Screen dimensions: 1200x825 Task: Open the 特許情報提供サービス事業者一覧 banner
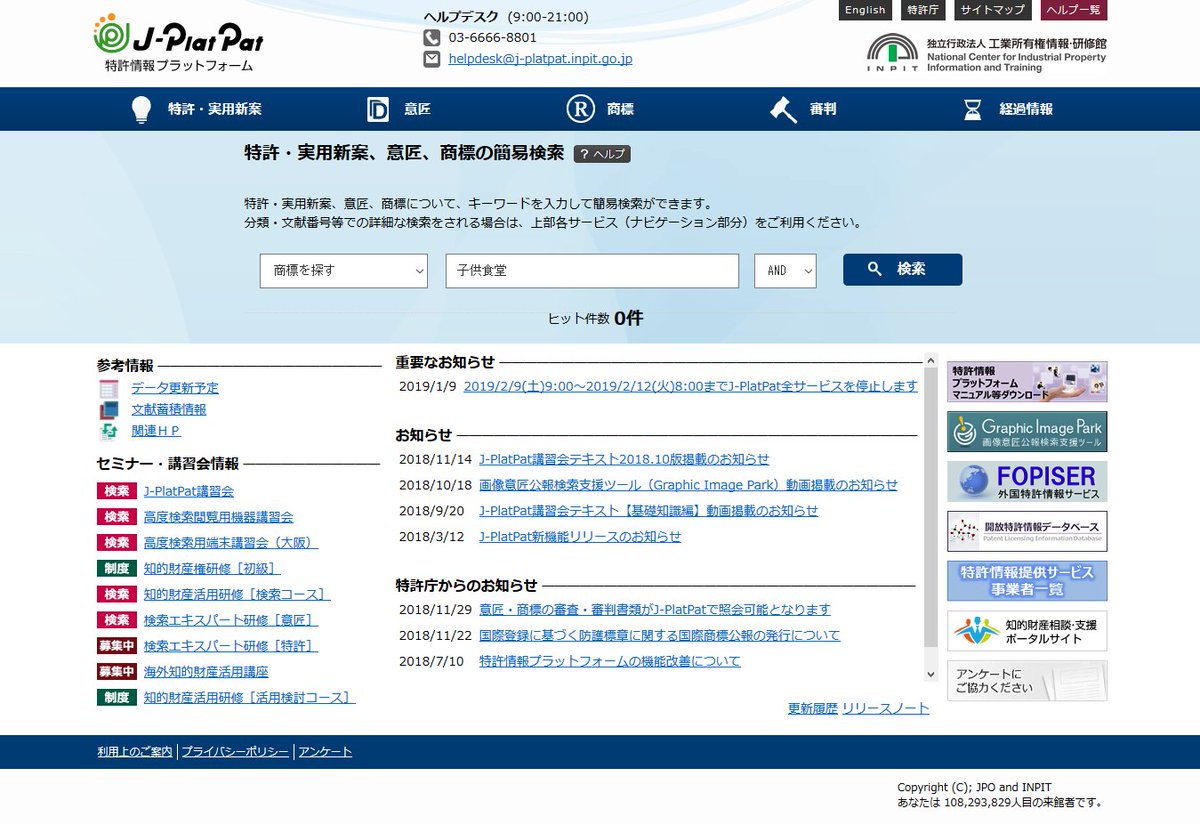click(1027, 581)
